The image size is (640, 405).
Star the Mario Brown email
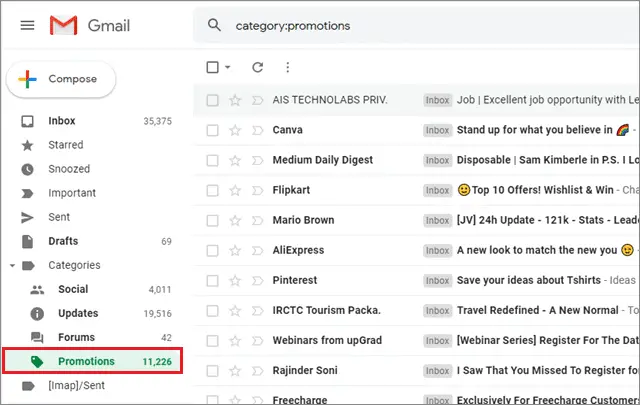(235, 220)
